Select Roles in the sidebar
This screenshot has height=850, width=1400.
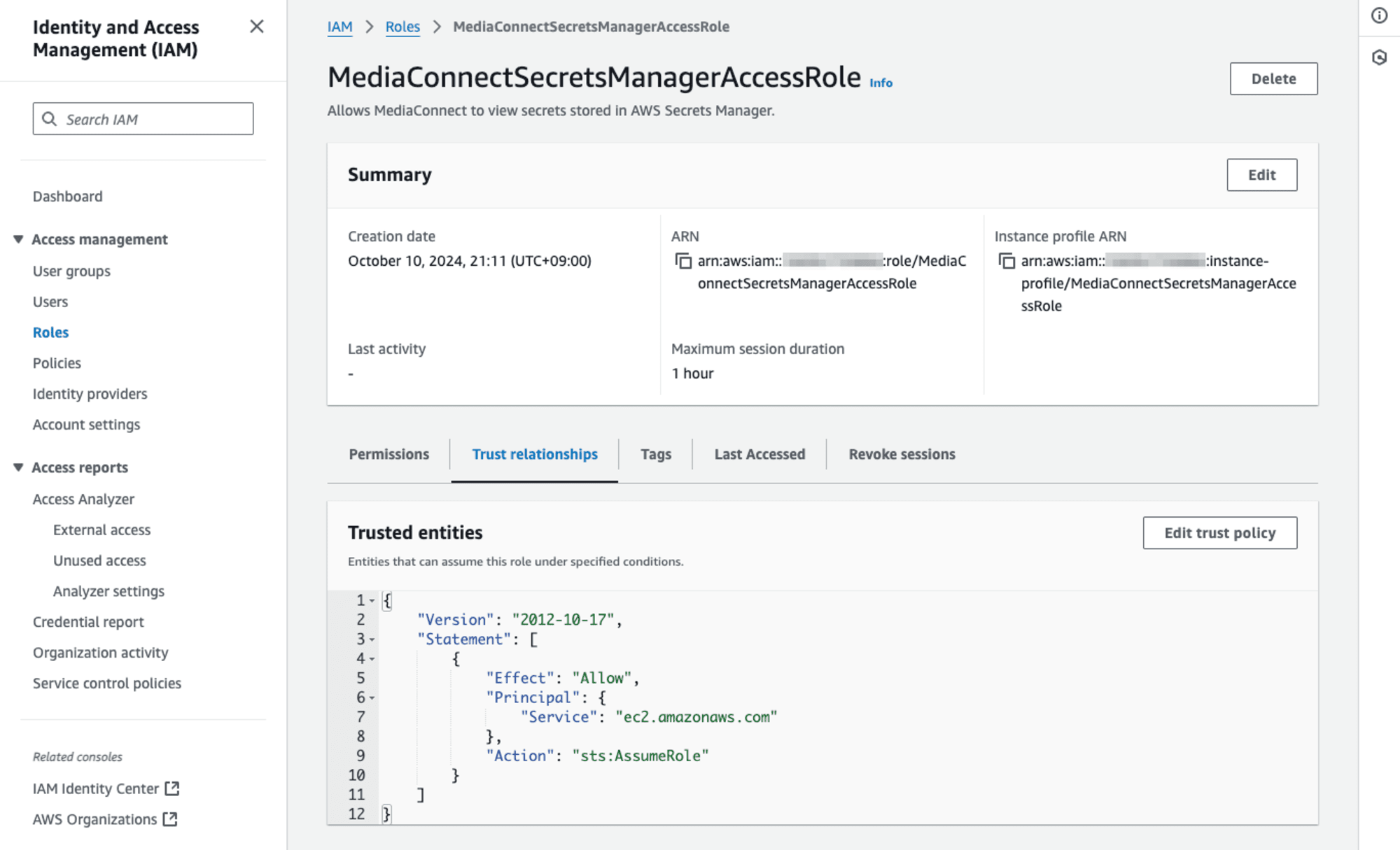tap(50, 332)
